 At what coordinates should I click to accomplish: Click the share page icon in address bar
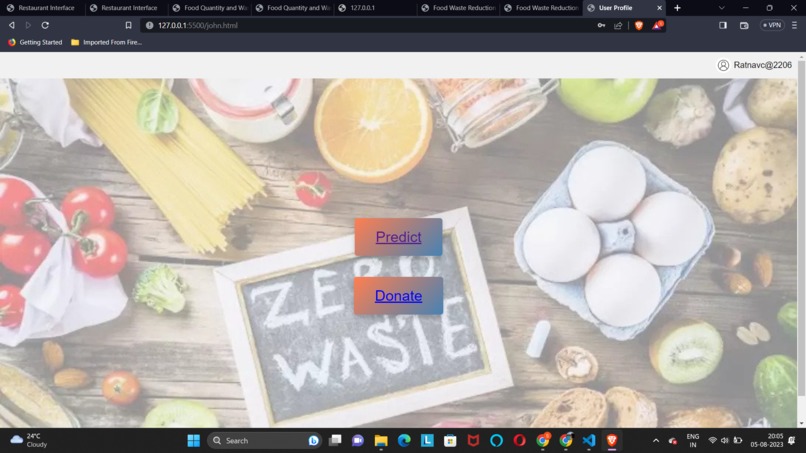618,25
